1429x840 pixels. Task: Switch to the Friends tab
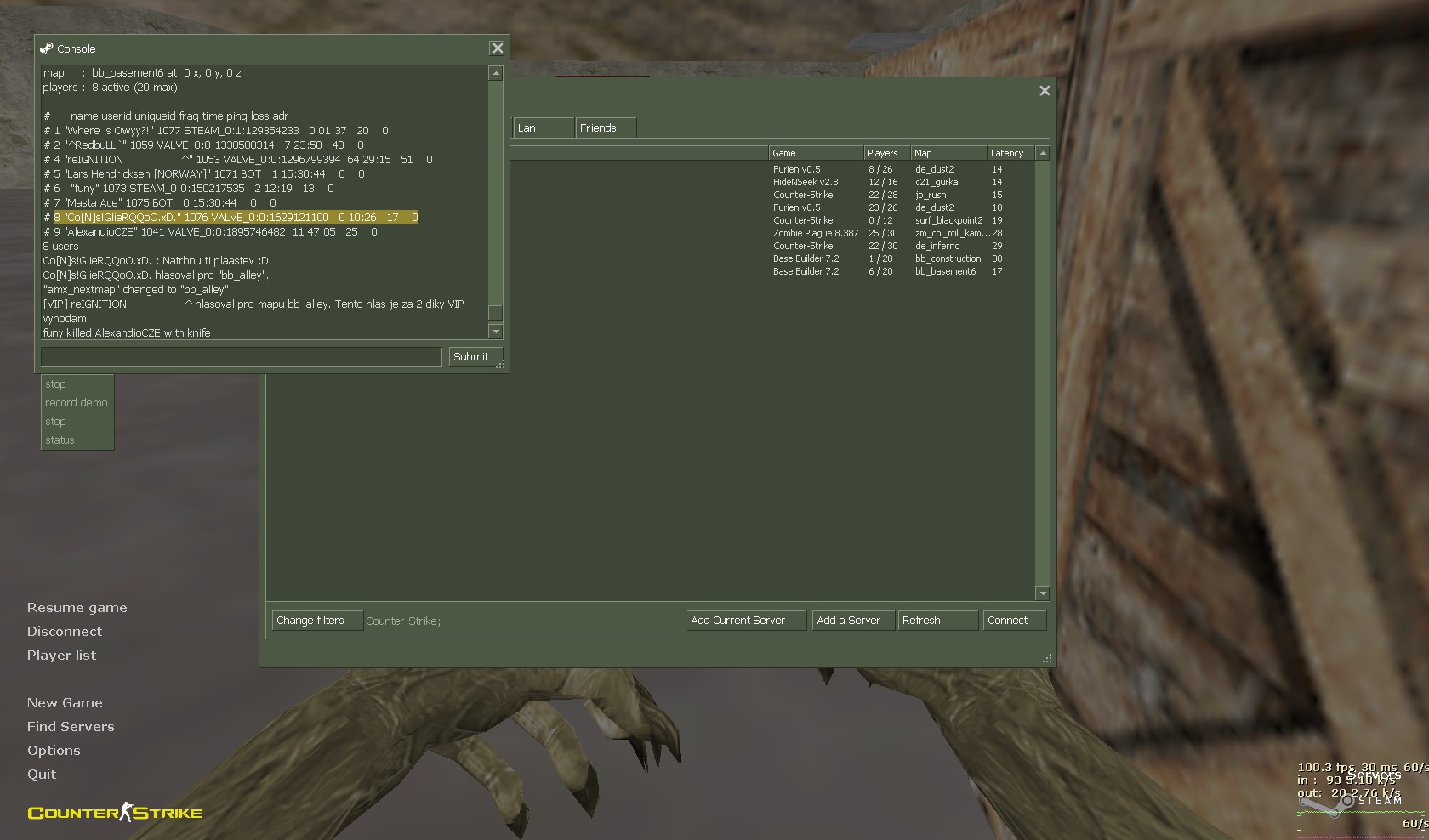click(x=606, y=128)
